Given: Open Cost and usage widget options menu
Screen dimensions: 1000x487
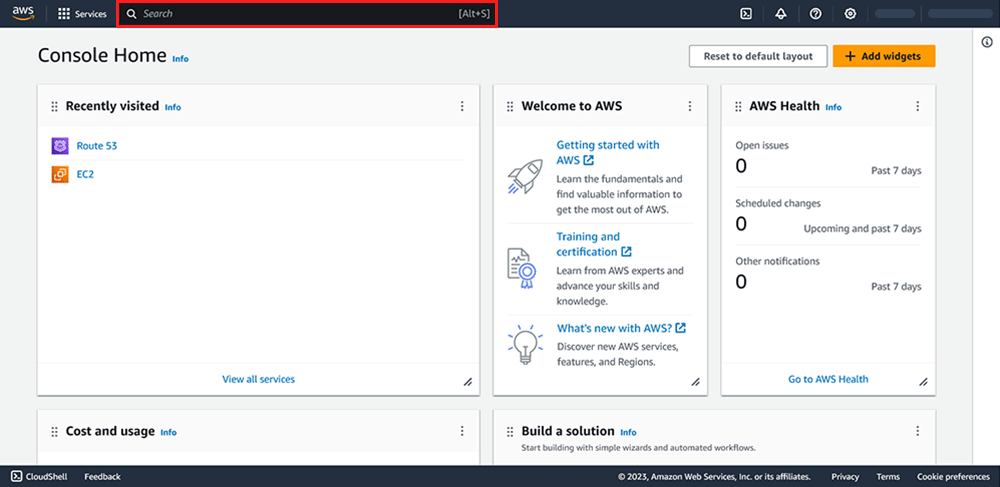Looking at the screenshot, I should [x=462, y=431].
